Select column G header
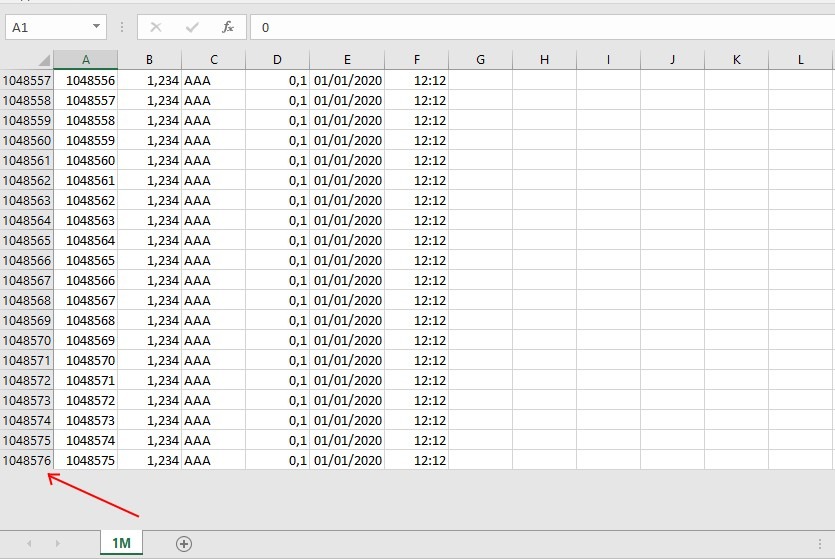The width and height of the screenshot is (835, 559). pos(480,60)
